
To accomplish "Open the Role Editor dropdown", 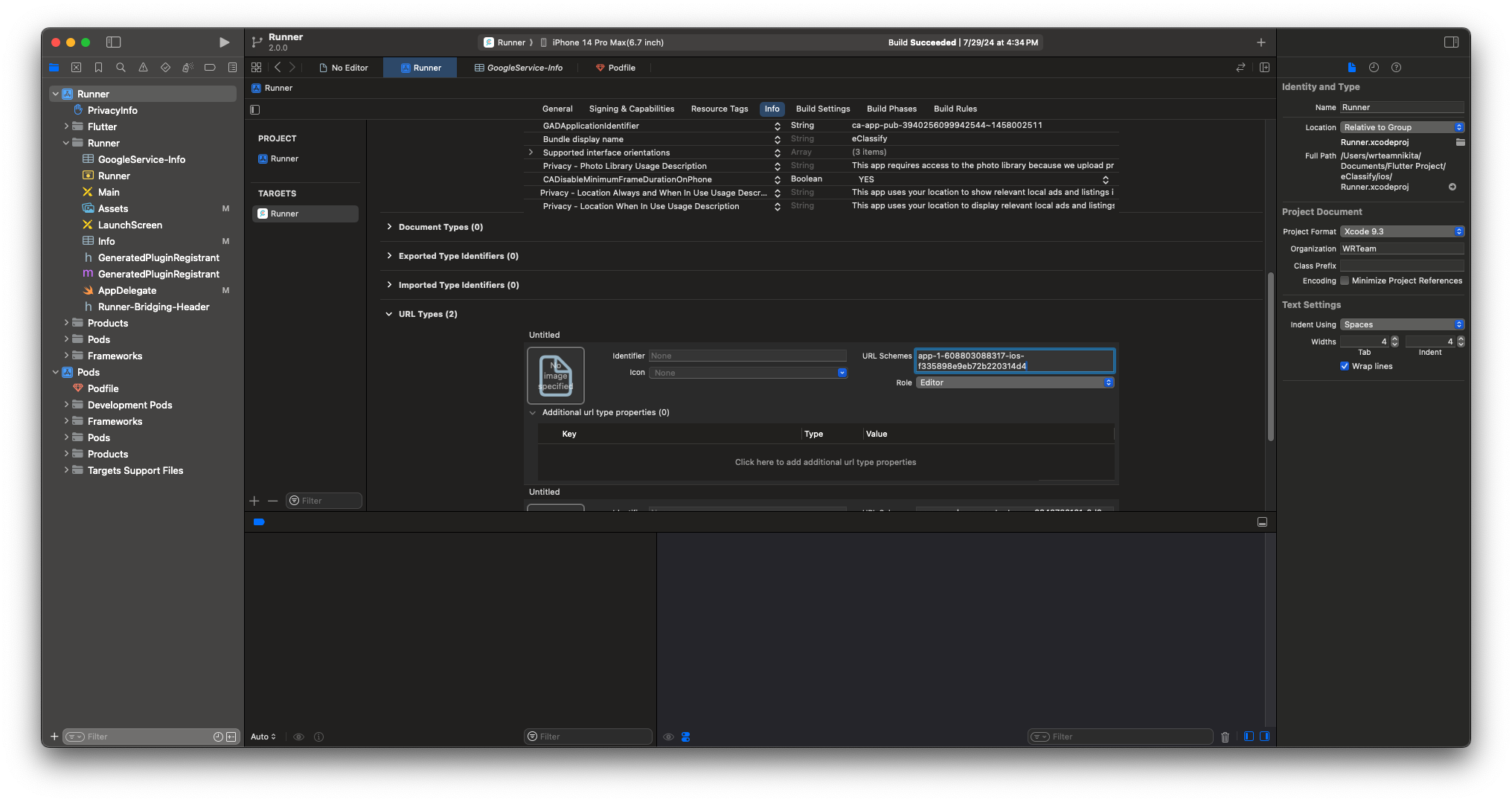I will click(x=1015, y=382).
